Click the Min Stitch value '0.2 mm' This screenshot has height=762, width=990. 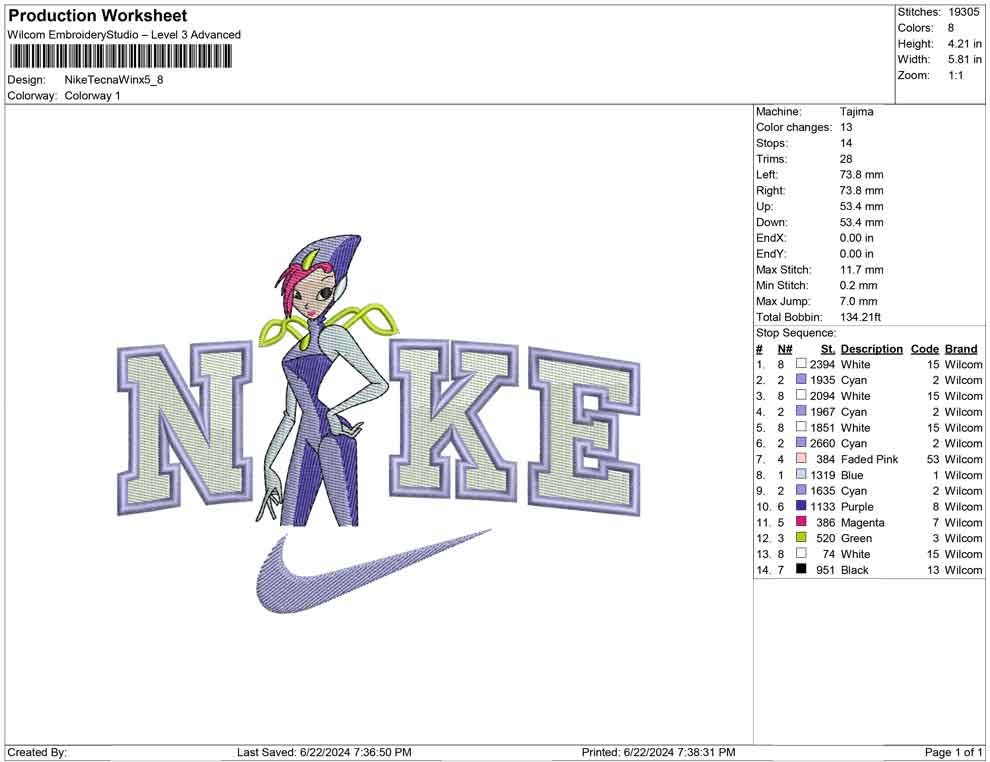click(859, 285)
